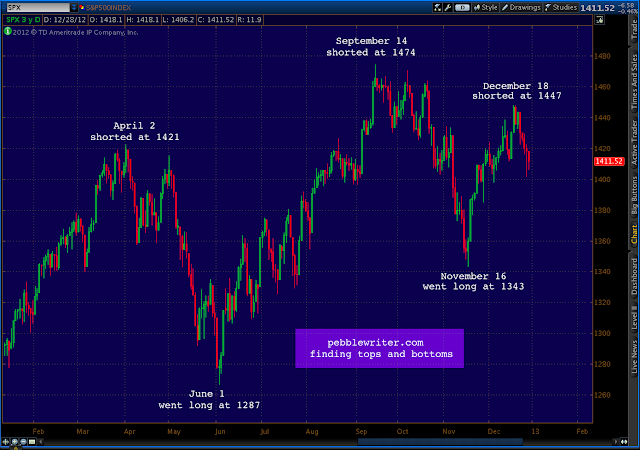
Task: Click the expand arrows icon at bottom right
Action: [x=624, y=441]
